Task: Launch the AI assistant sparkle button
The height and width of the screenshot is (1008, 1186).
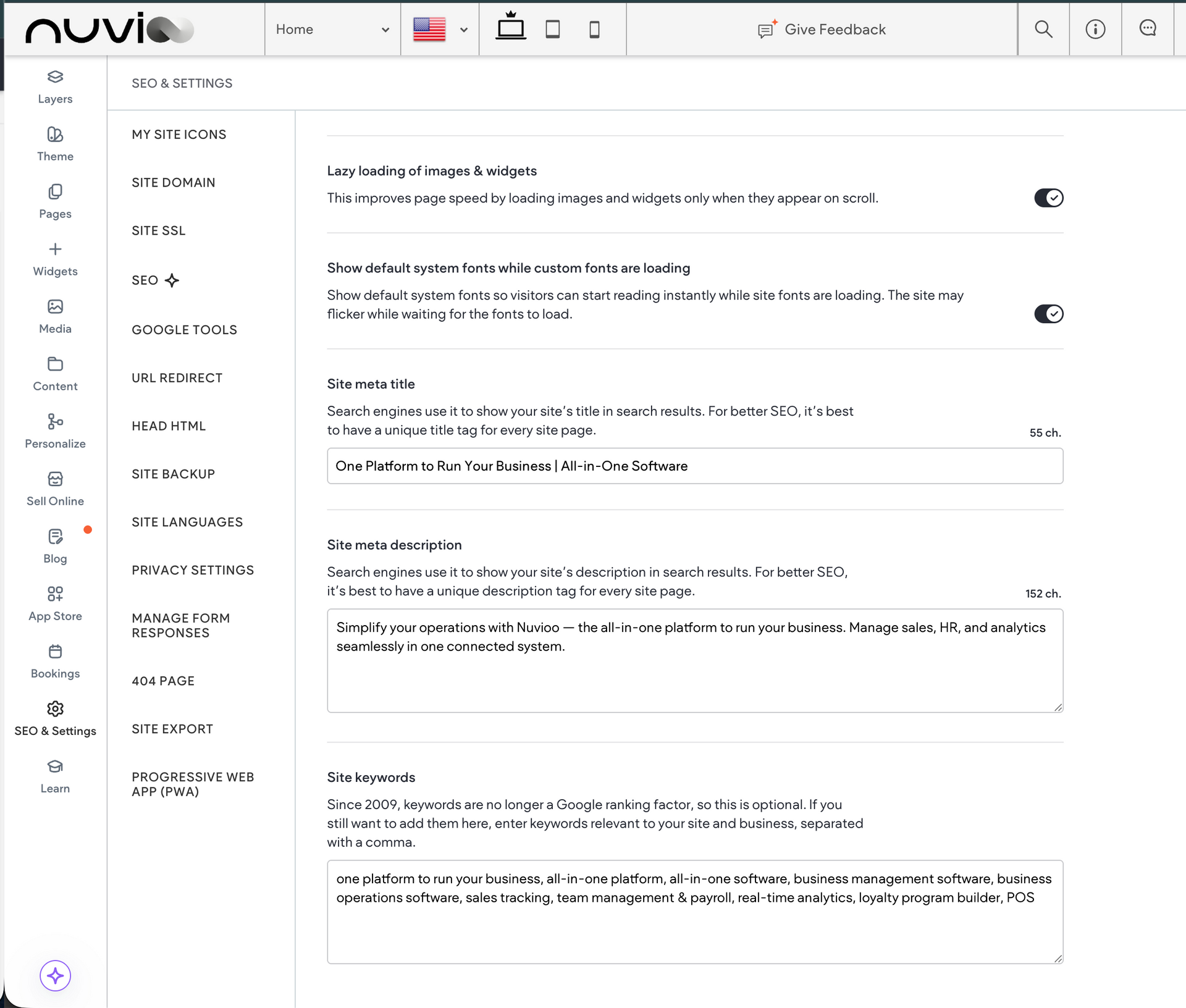Action: [x=55, y=976]
